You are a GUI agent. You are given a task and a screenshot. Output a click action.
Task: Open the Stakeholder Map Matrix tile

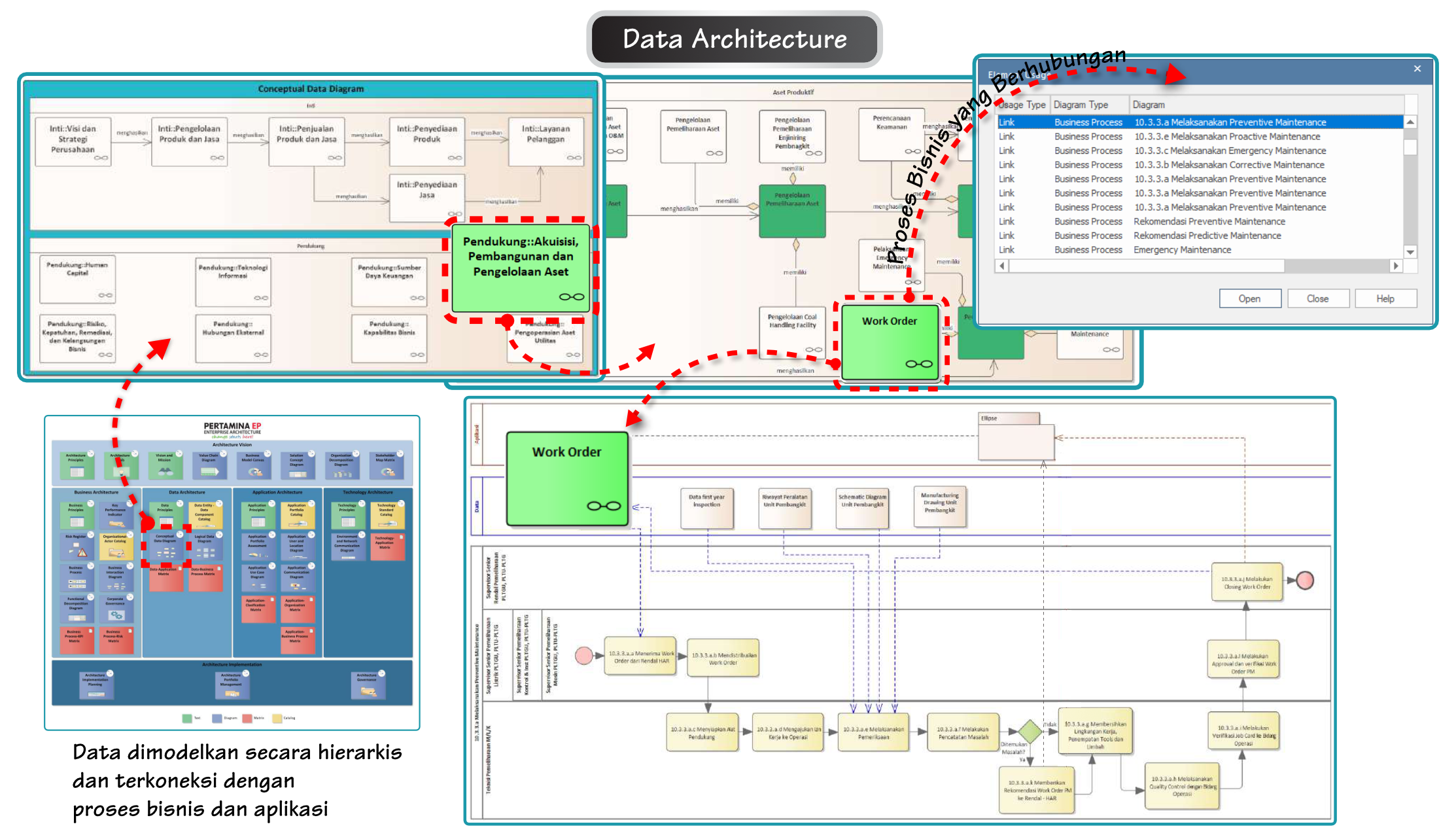point(386,465)
